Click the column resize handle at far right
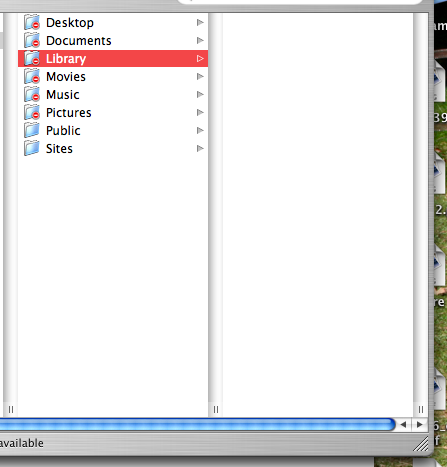 (x=421, y=409)
